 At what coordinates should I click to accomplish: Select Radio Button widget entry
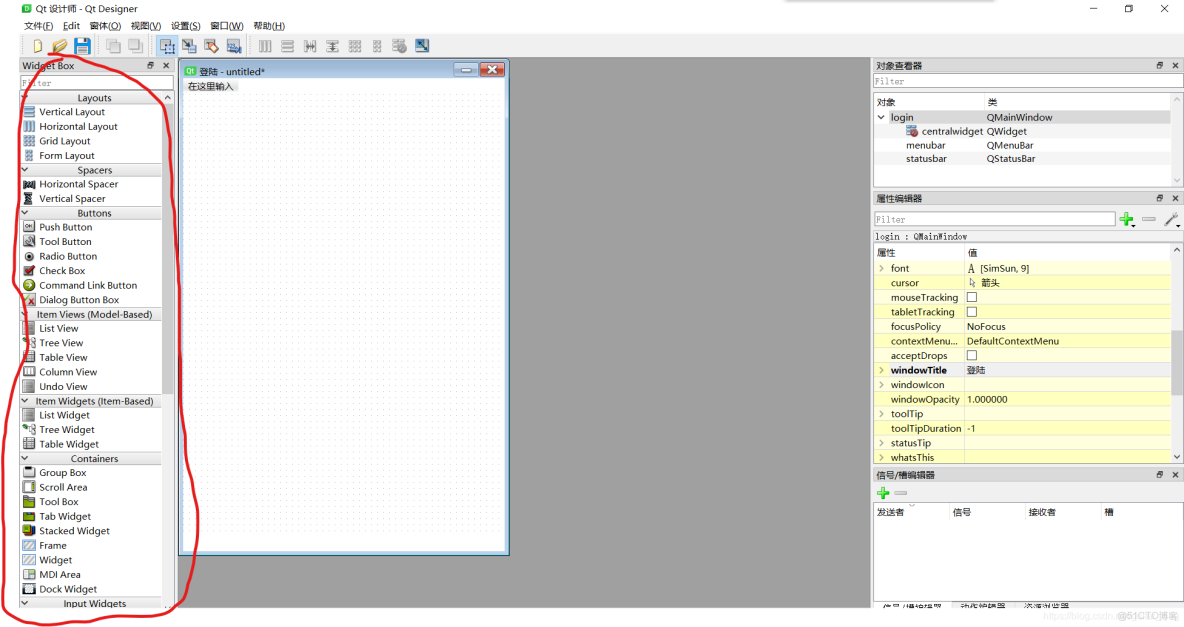tap(68, 256)
